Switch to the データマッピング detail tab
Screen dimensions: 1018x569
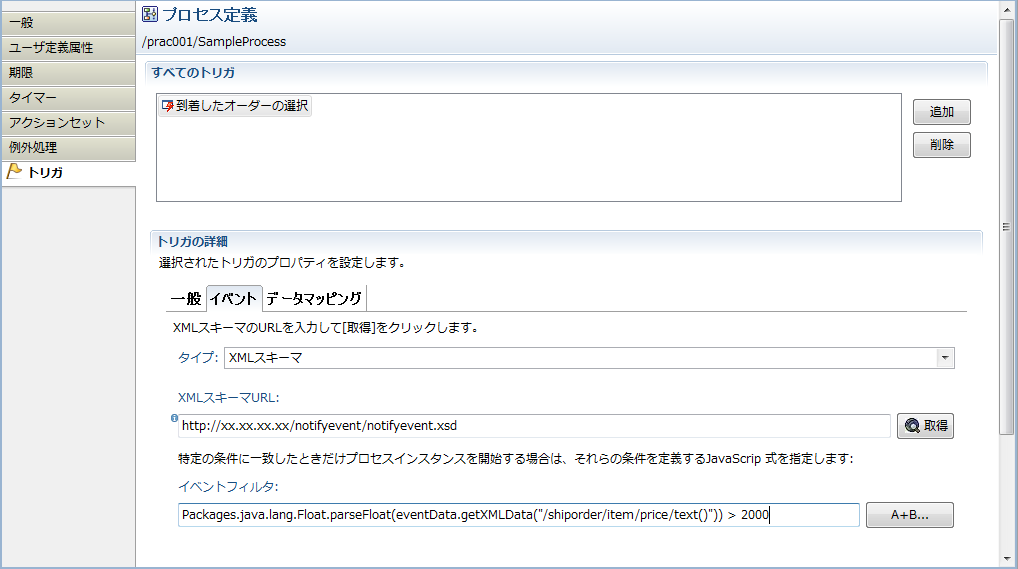[314, 299]
